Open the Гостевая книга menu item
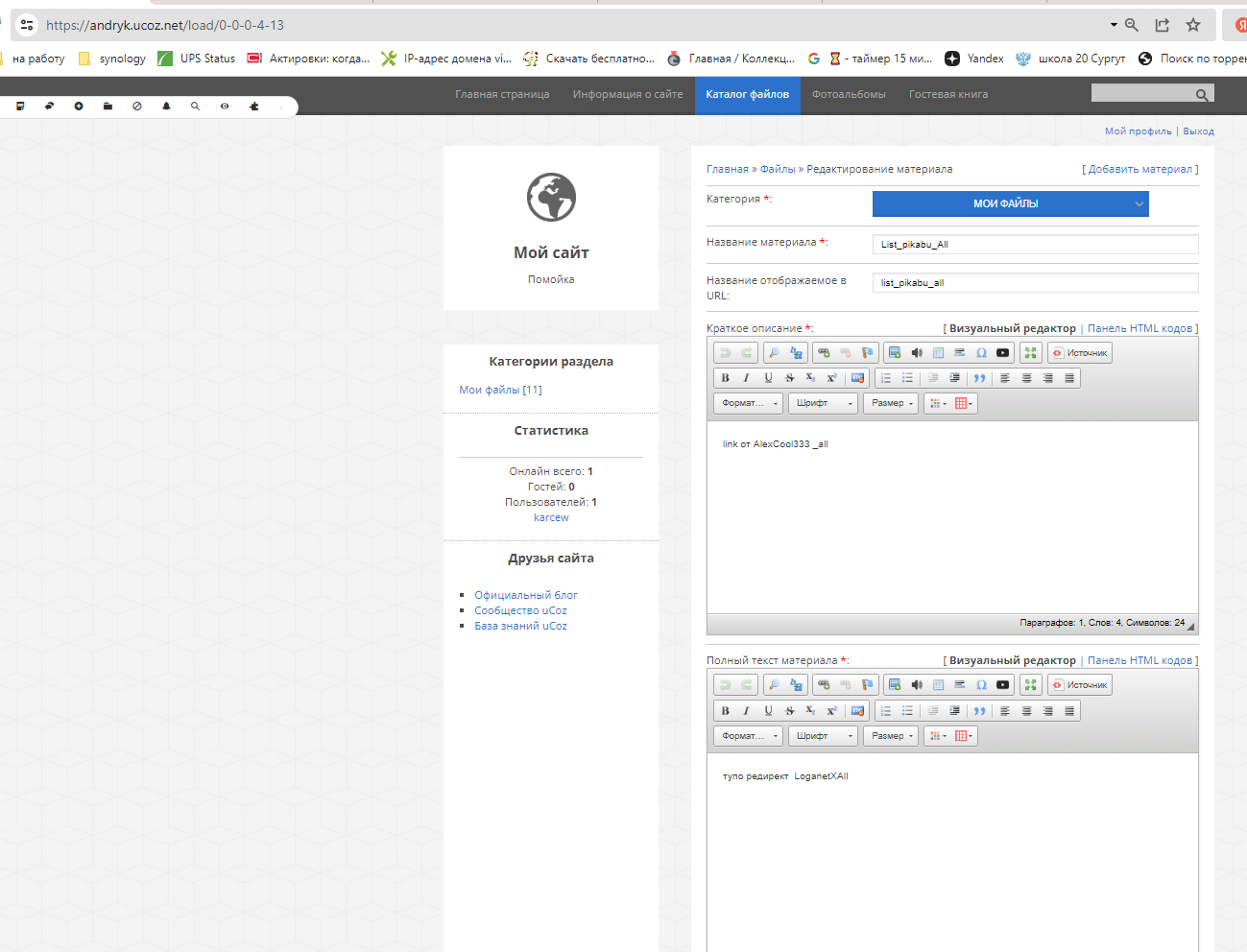Image resolution: width=1247 pixels, height=952 pixels. click(x=948, y=95)
